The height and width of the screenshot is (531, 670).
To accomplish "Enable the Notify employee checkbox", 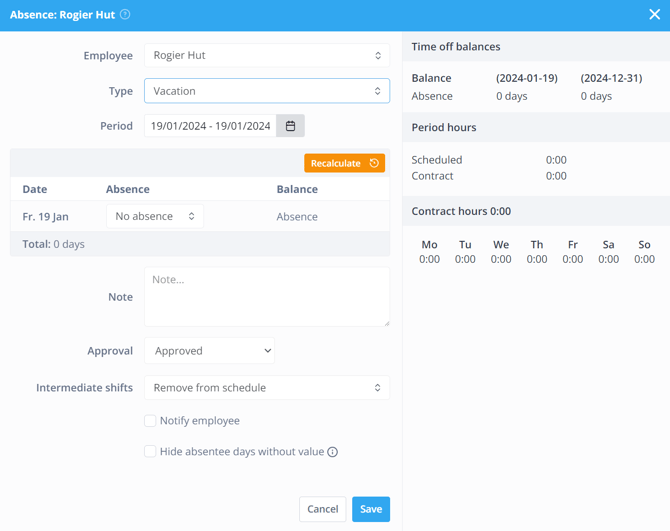I will (x=150, y=421).
